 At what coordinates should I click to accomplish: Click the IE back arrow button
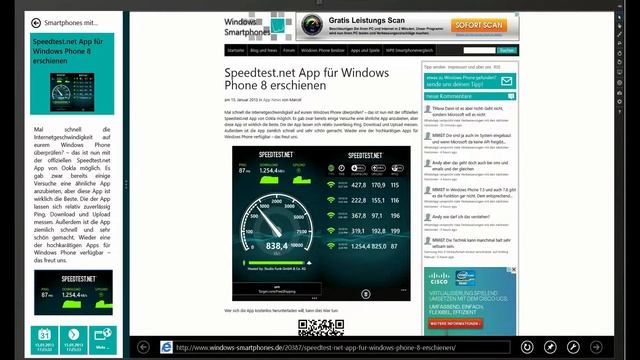point(143,347)
